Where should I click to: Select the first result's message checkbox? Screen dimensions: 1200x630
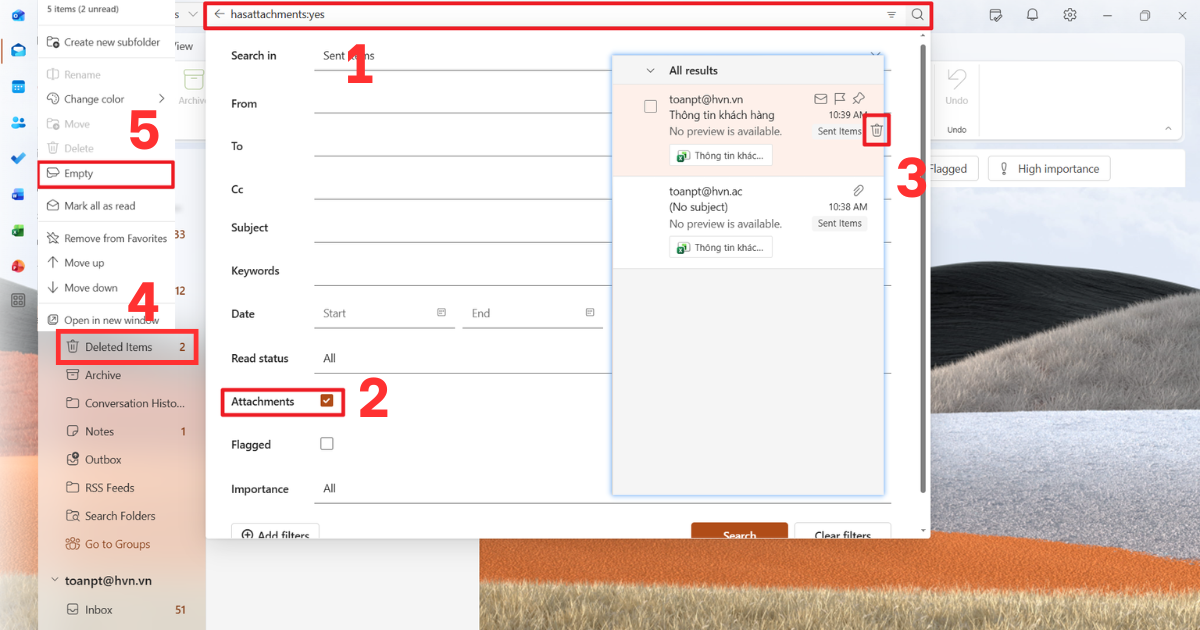[x=651, y=106]
